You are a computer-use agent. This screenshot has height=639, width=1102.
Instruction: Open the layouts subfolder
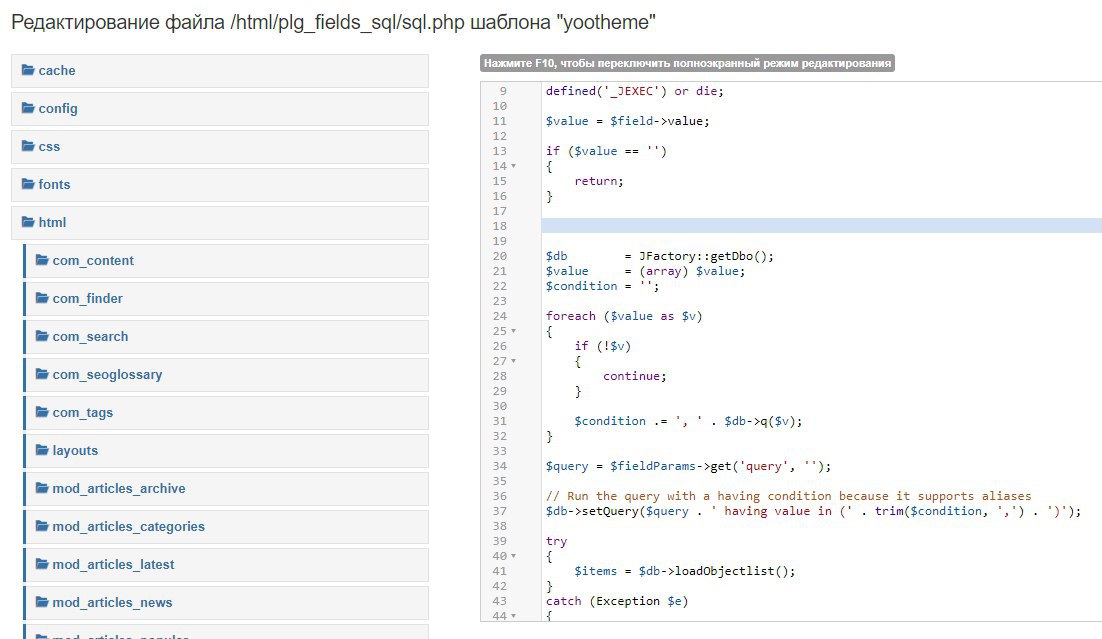[226, 450]
